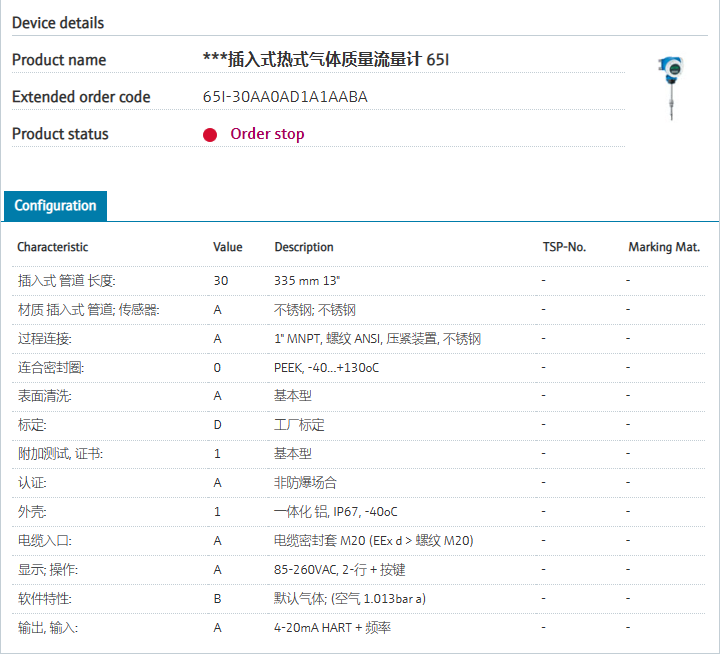Click the Device details heading
Viewport: 721px width, 655px height.
coord(58,22)
